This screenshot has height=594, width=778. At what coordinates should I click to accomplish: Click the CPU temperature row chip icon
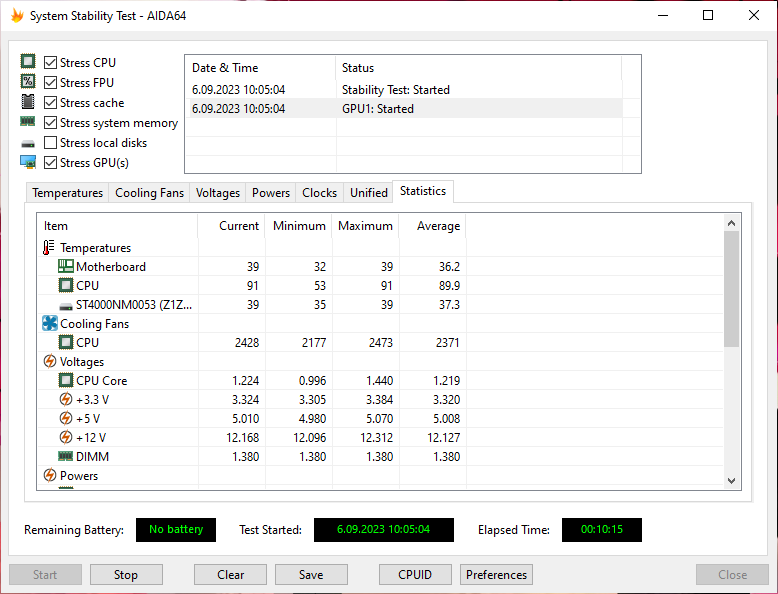pos(65,285)
